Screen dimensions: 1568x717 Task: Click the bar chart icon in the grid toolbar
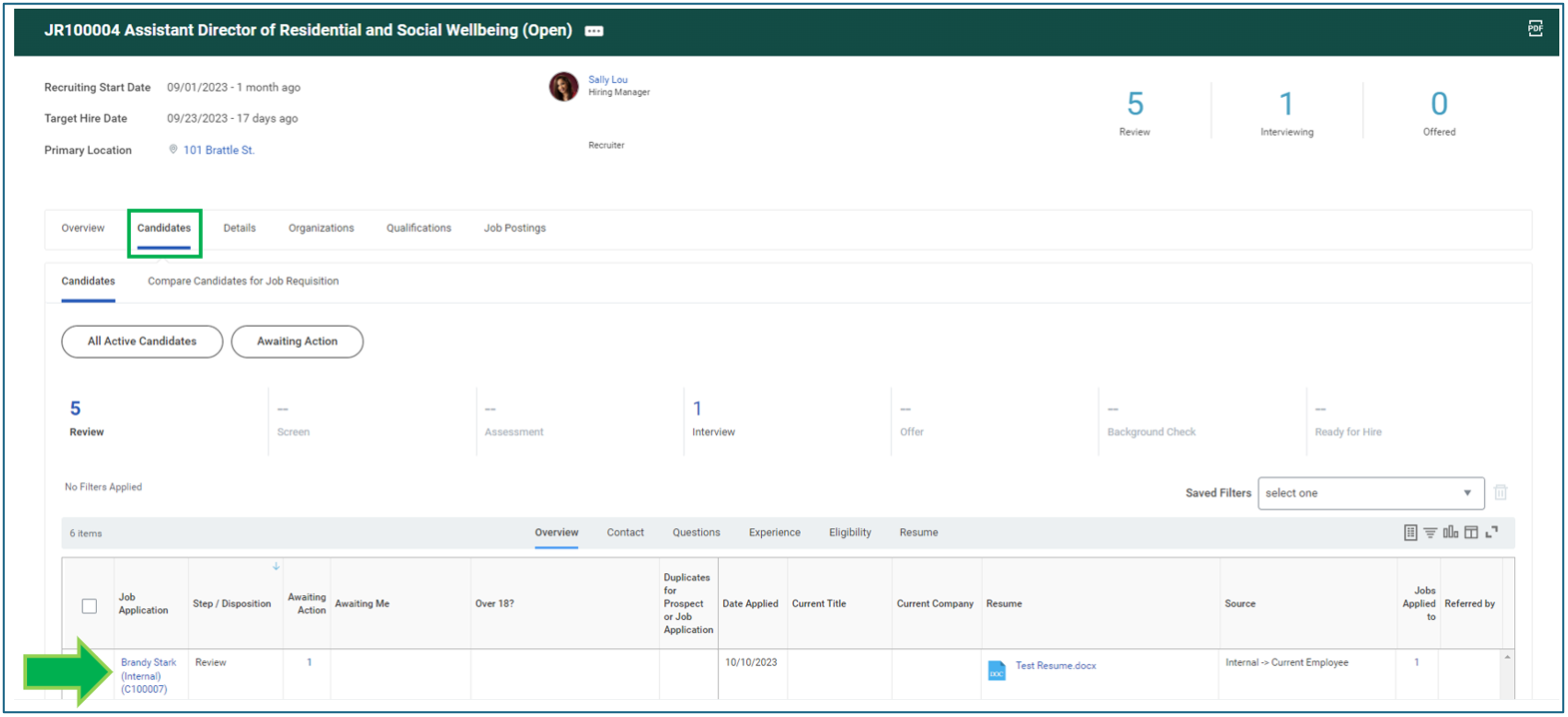tap(1450, 533)
